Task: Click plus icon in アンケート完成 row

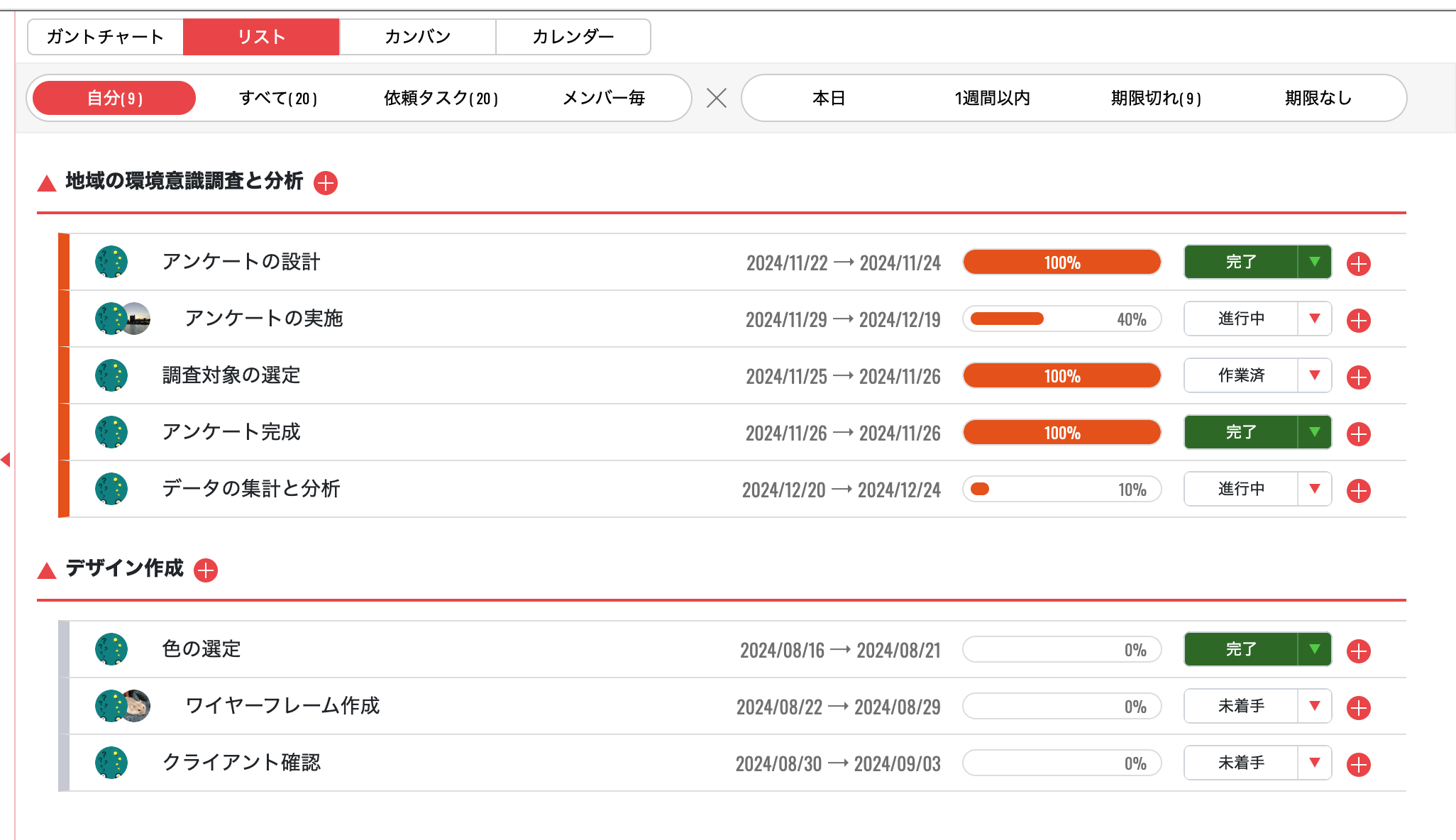Action: [x=1359, y=434]
